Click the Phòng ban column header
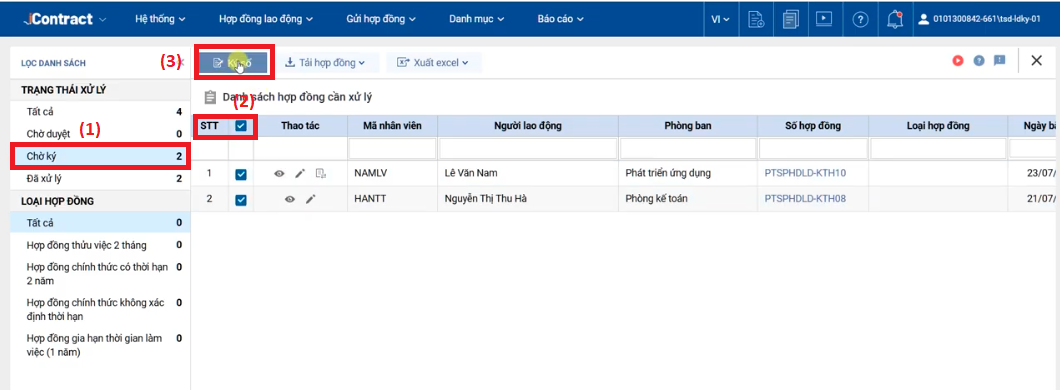The width and height of the screenshot is (1060, 390). coord(688,126)
